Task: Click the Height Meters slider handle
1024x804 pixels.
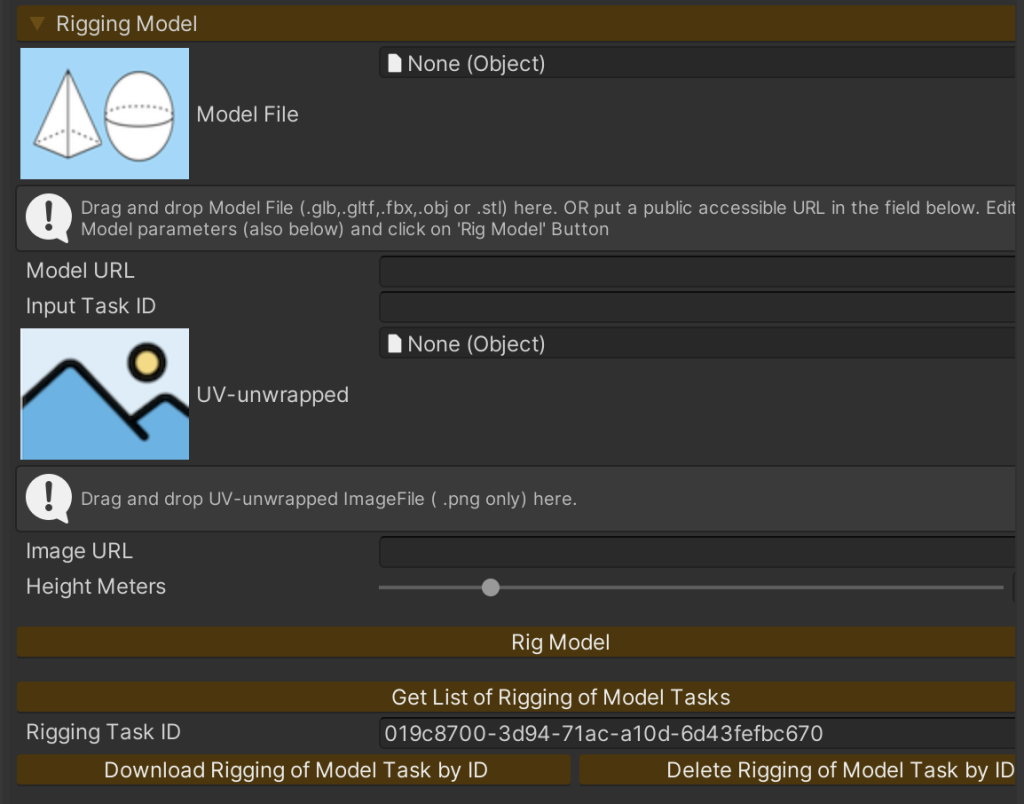Action: point(490,587)
